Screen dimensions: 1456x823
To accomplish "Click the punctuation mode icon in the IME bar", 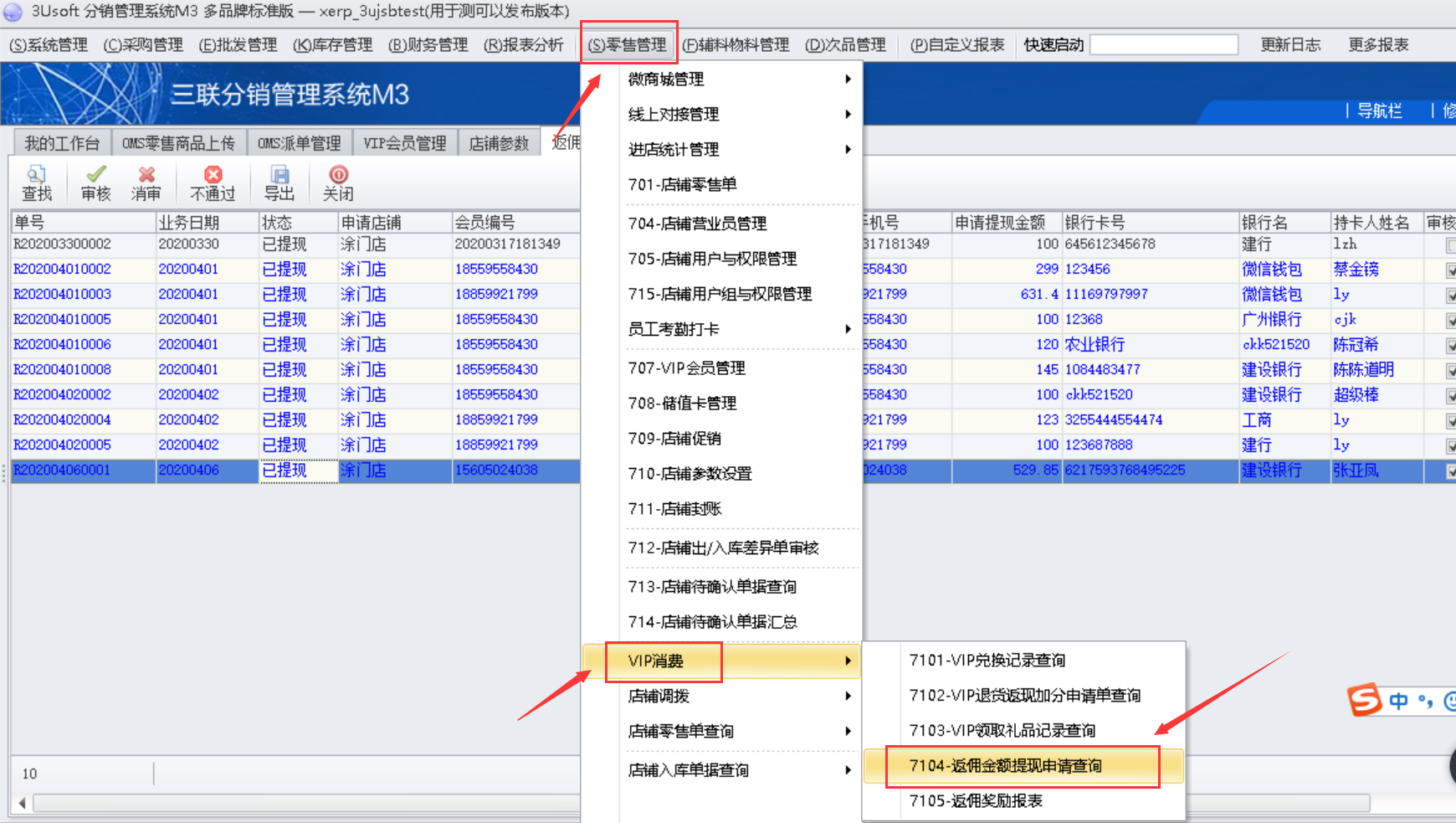I will click(x=1425, y=701).
